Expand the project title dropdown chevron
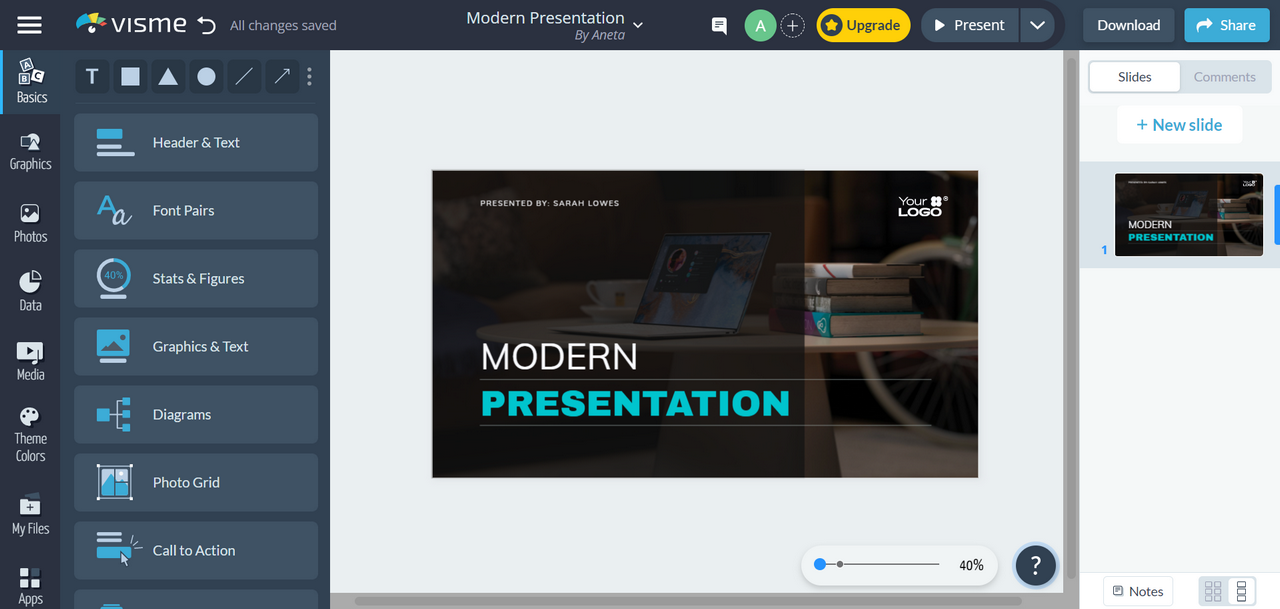The width and height of the screenshot is (1280, 609). pyautogui.click(x=638, y=25)
